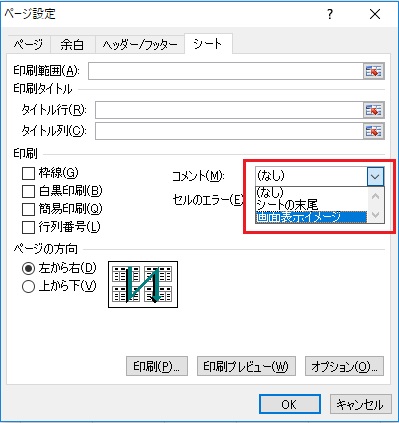Toggle the コメント(M) dropdown arrow
Viewport: 399px width, 423px height.
[375, 176]
